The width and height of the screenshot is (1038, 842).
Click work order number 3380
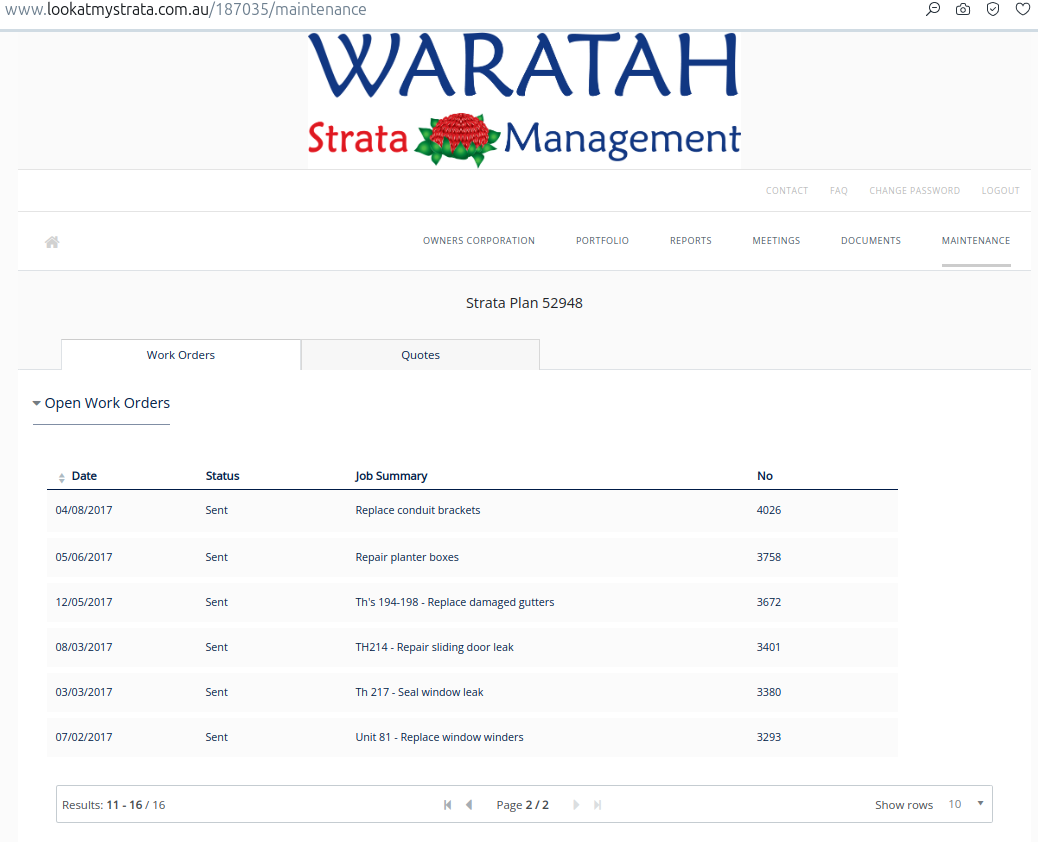point(769,692)
